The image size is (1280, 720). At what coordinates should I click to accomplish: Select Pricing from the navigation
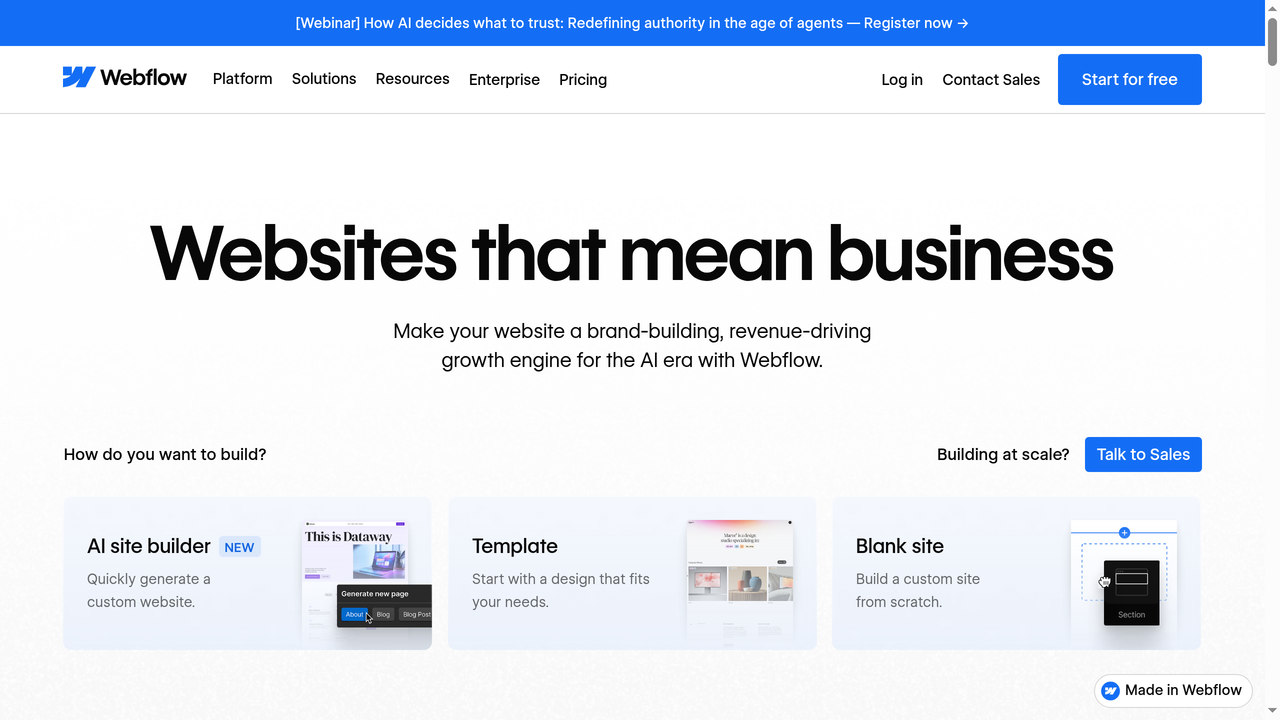(583, 79)
